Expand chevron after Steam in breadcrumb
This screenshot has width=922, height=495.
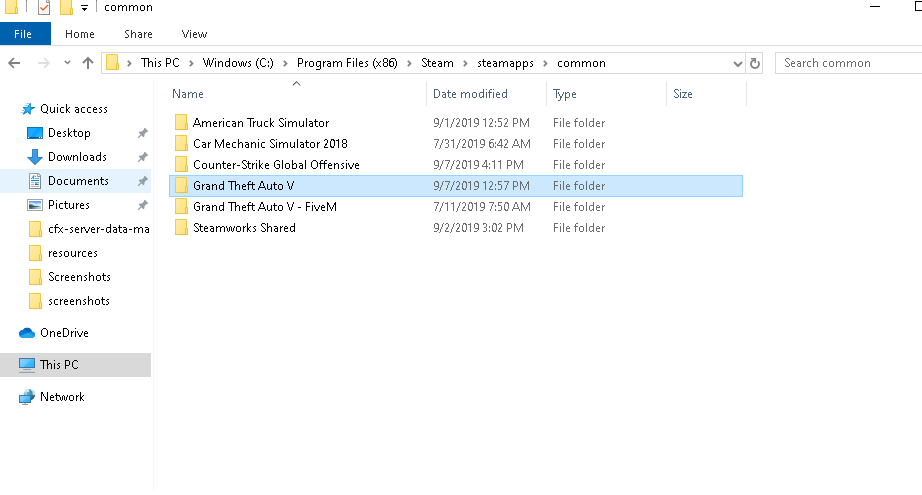465,63
